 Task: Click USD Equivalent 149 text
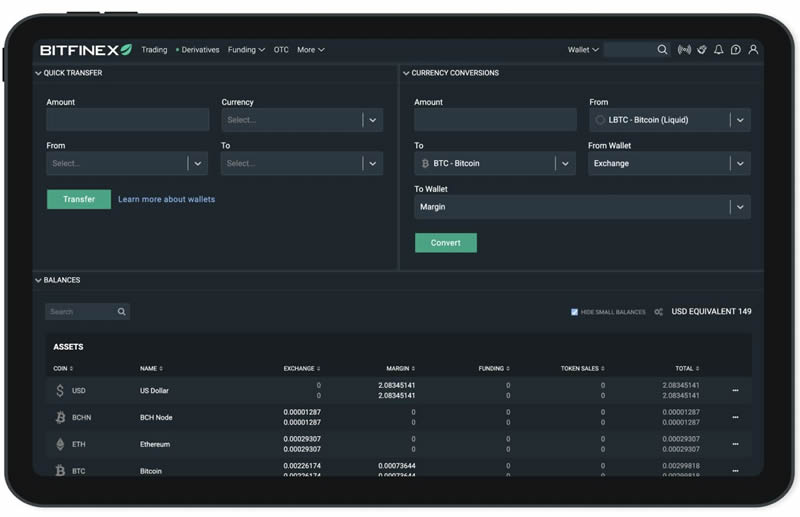point(711,311)
